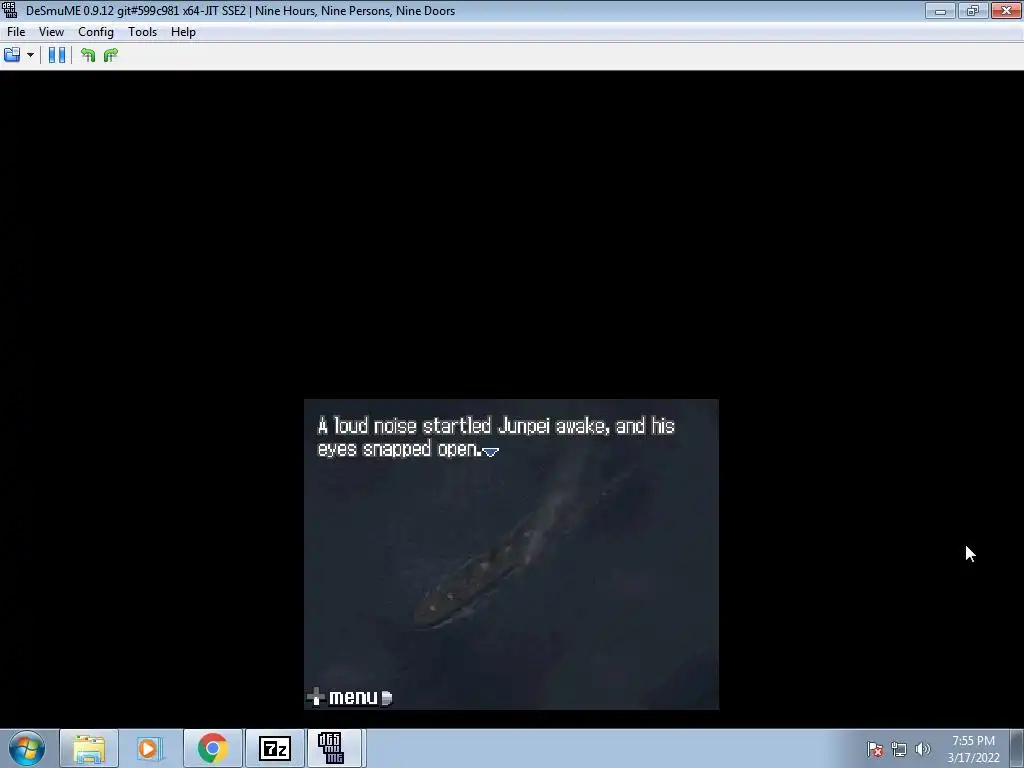Close the DeSmuME window
This screenshot has width=1024, height=768.
tap(1006, 10)
